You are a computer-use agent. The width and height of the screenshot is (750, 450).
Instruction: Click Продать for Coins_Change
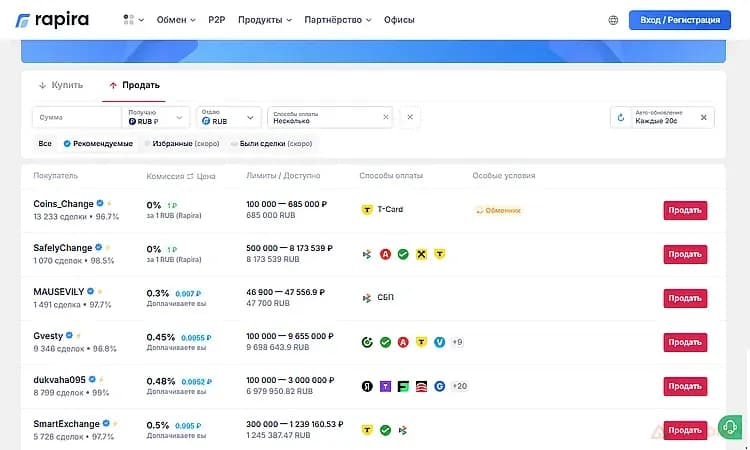click(685, 210)
